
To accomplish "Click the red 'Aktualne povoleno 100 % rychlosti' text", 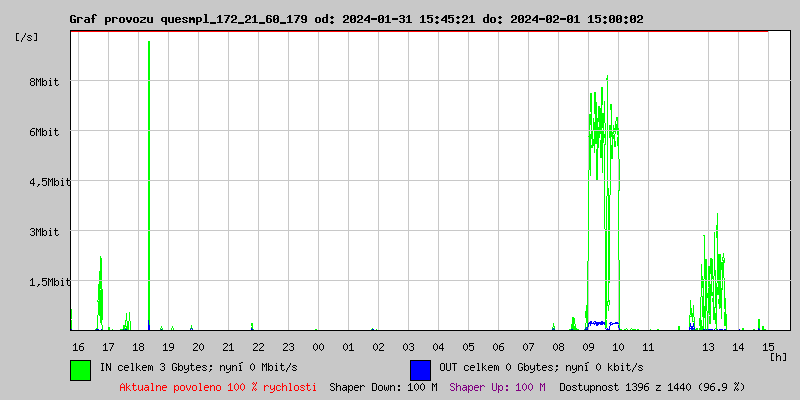I will (218, 386).
